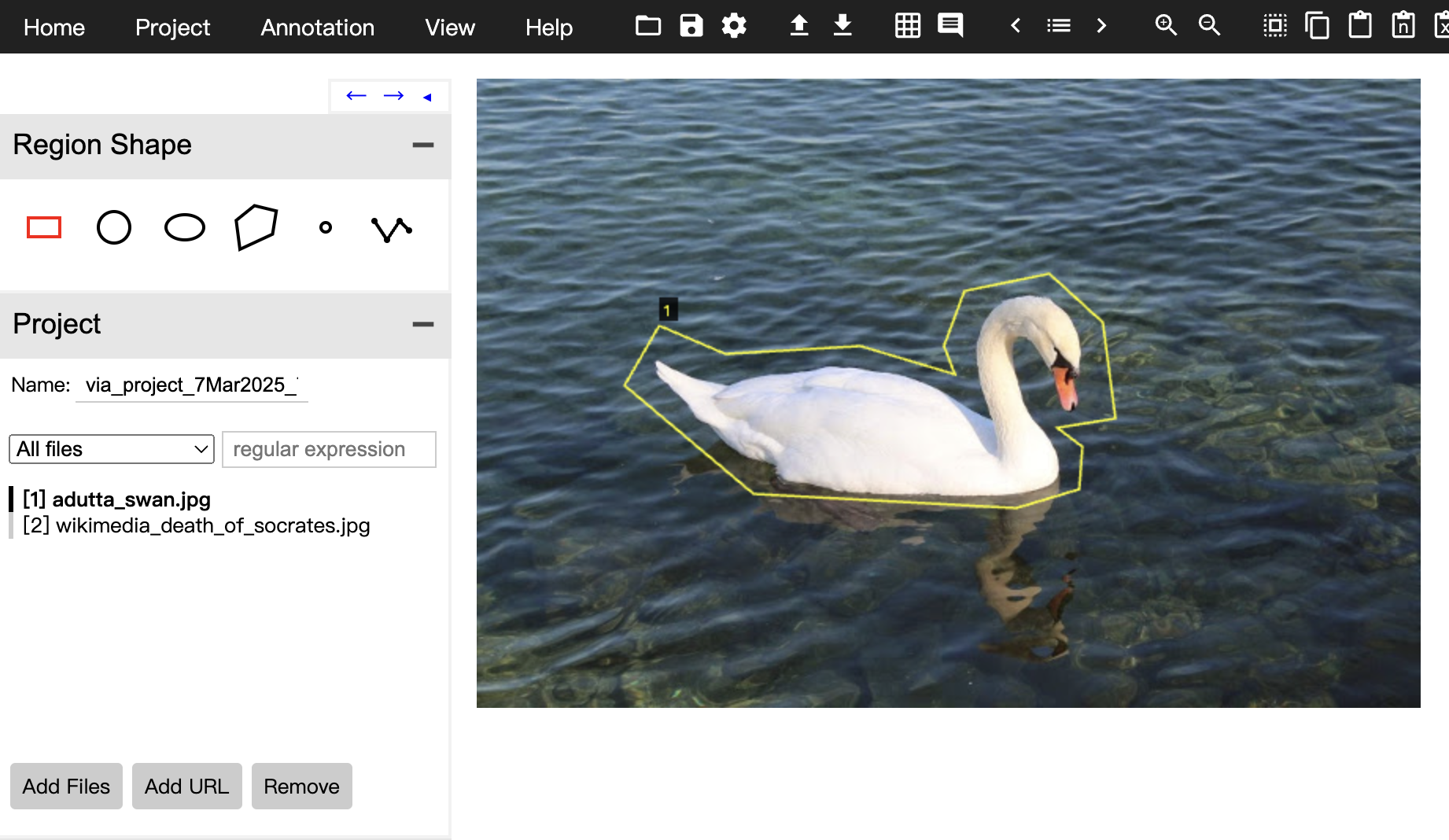Toggle the image grid view icon
Screen dimensions: 1449x840
pyautogui.click(x=908, y=26)
